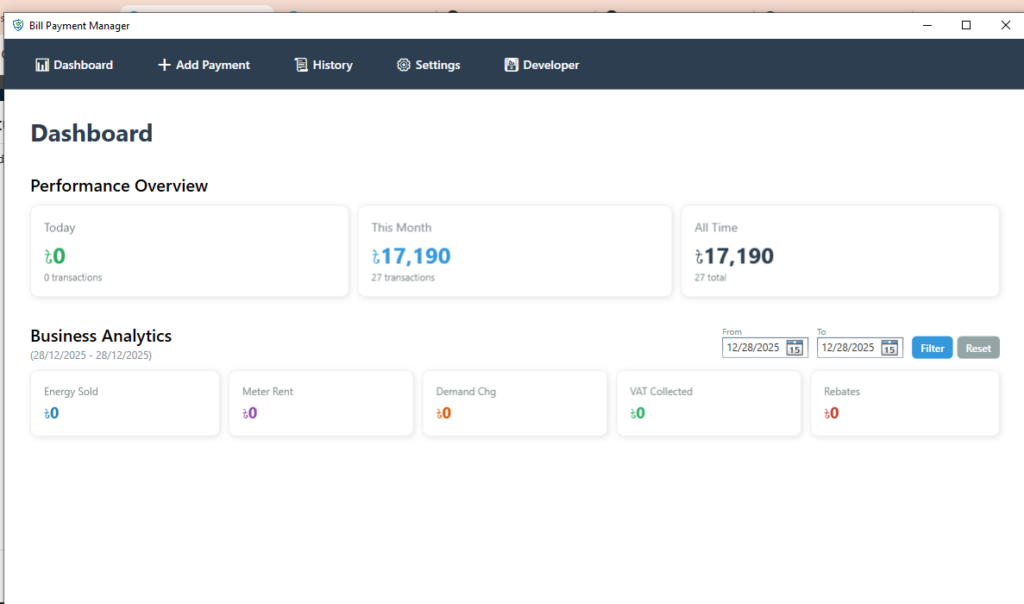Click the Energy Sold analytics card

click(x=125, y=403)
